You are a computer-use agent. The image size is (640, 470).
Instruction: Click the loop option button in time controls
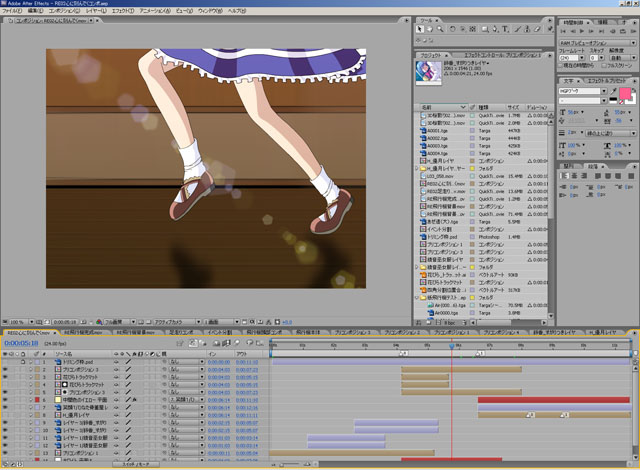[x=623, y=31]
